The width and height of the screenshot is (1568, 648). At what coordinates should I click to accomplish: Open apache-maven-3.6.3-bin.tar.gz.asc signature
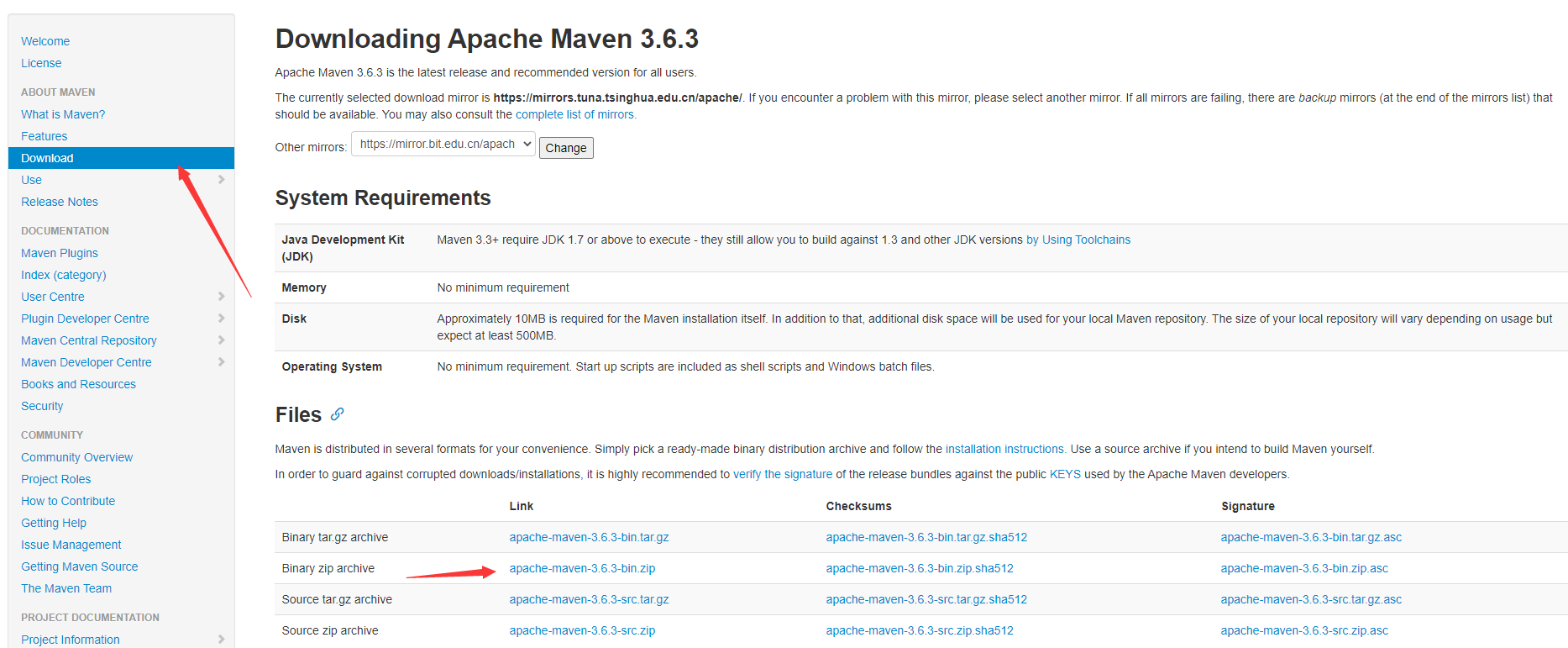click(x=1311, y=537)
